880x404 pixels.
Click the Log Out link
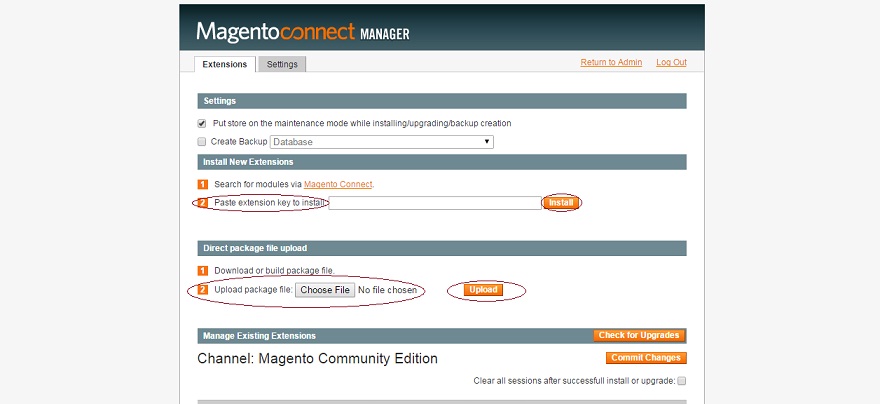point(671,62)
